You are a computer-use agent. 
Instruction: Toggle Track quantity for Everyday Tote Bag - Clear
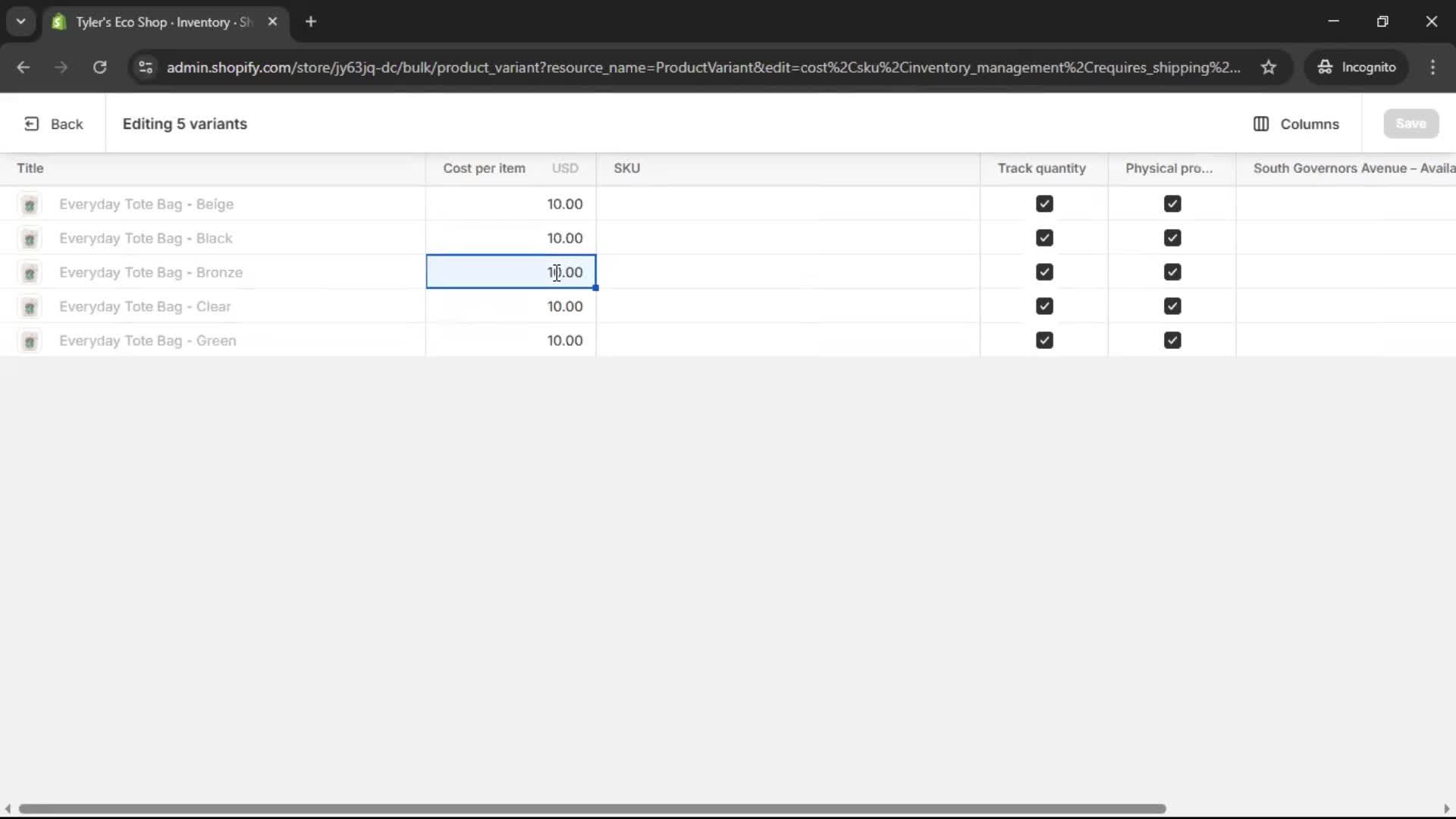[1044, 306]
